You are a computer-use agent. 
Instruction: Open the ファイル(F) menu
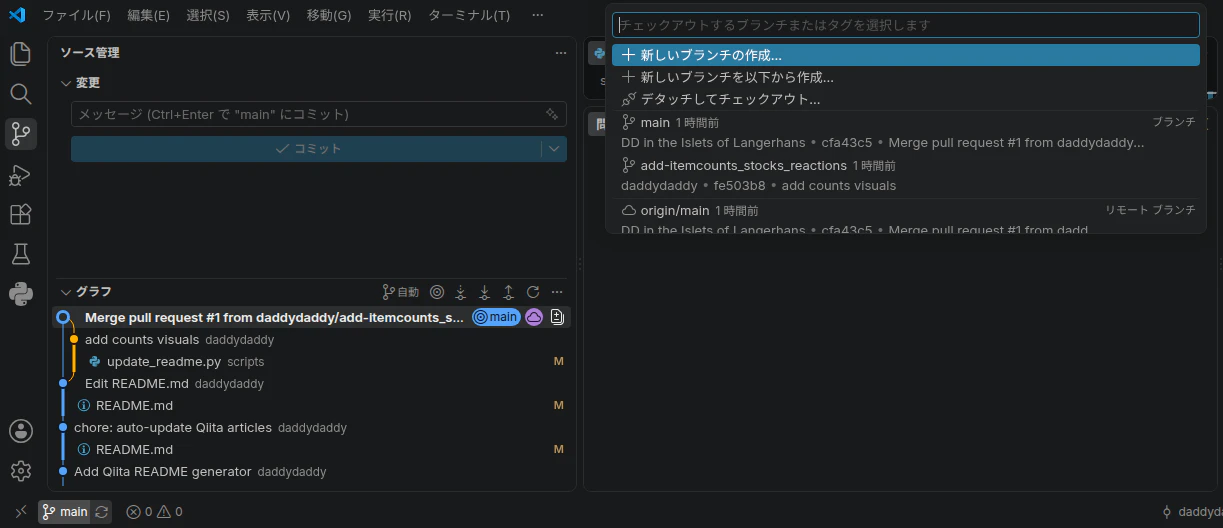(x=77, y=15)
